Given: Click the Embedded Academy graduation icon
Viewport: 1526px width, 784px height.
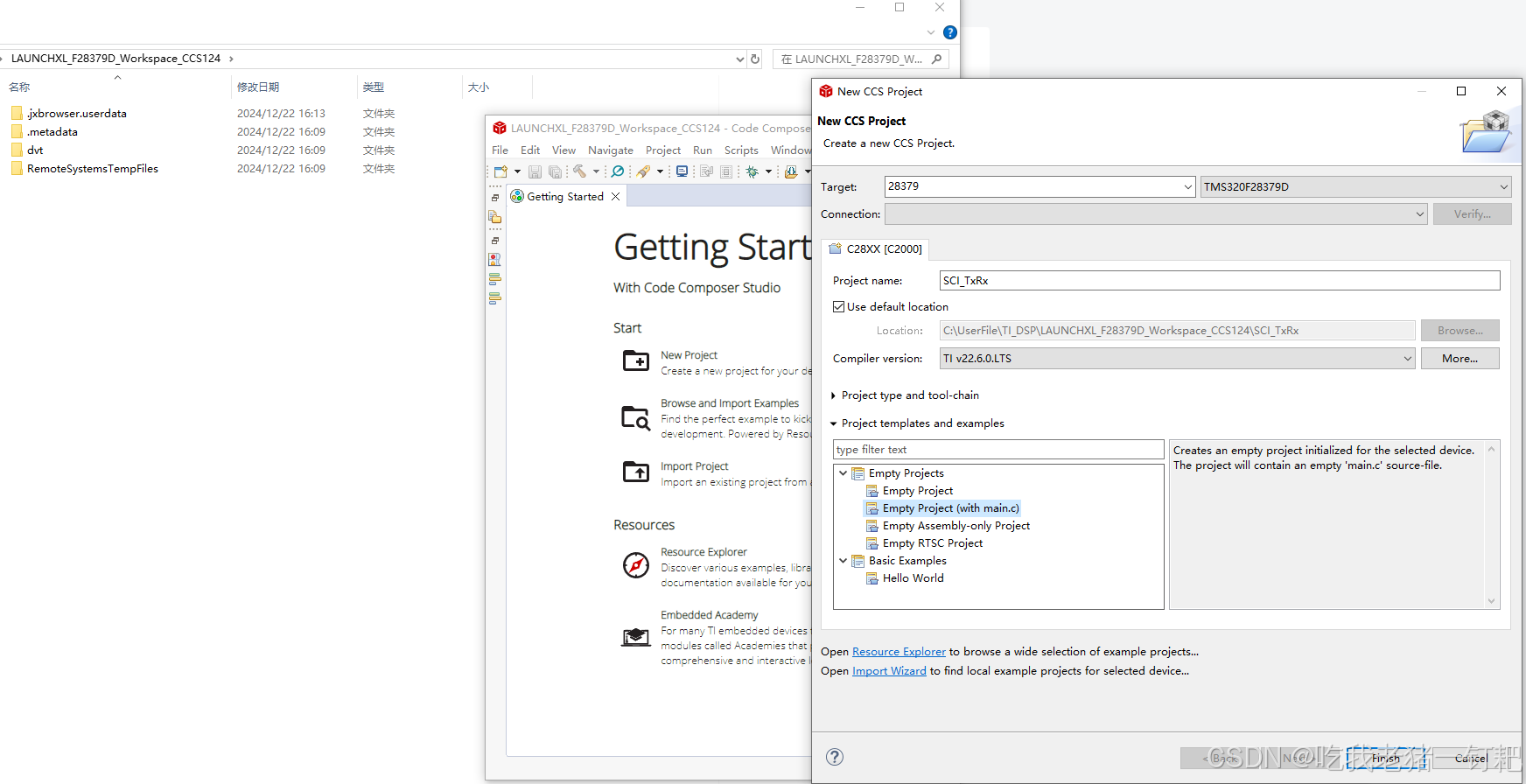Looking at the screenshot, I should tap(636, 637).
